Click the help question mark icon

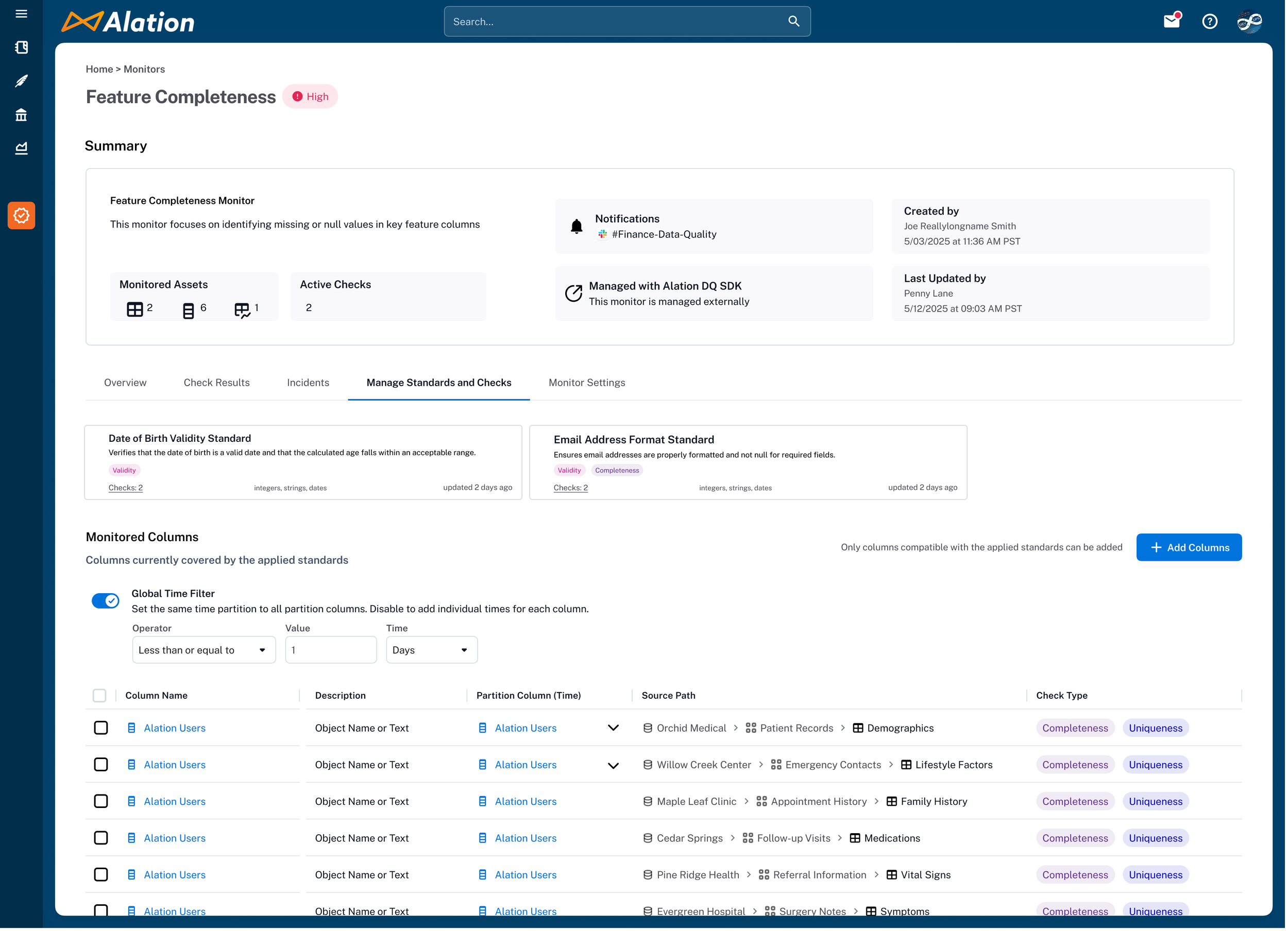(1210, 21)
